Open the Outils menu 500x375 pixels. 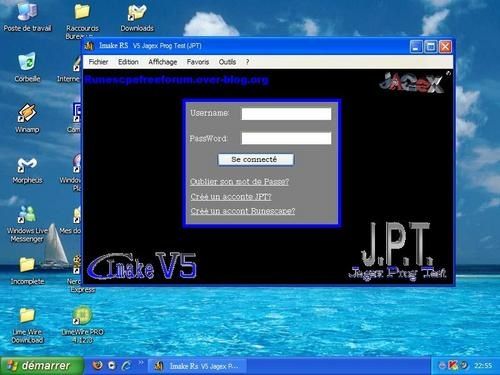(x=227, y=62)
